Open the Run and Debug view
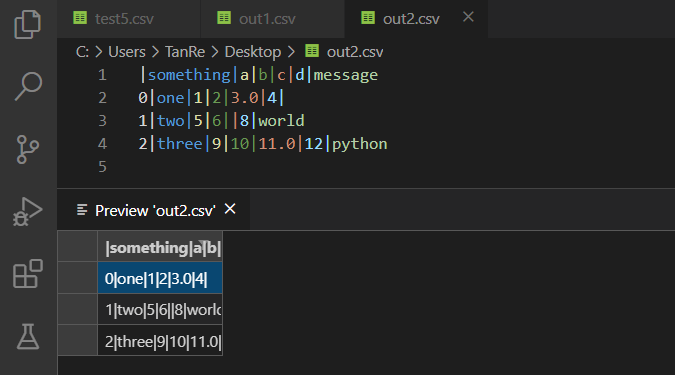 (28, 211)
